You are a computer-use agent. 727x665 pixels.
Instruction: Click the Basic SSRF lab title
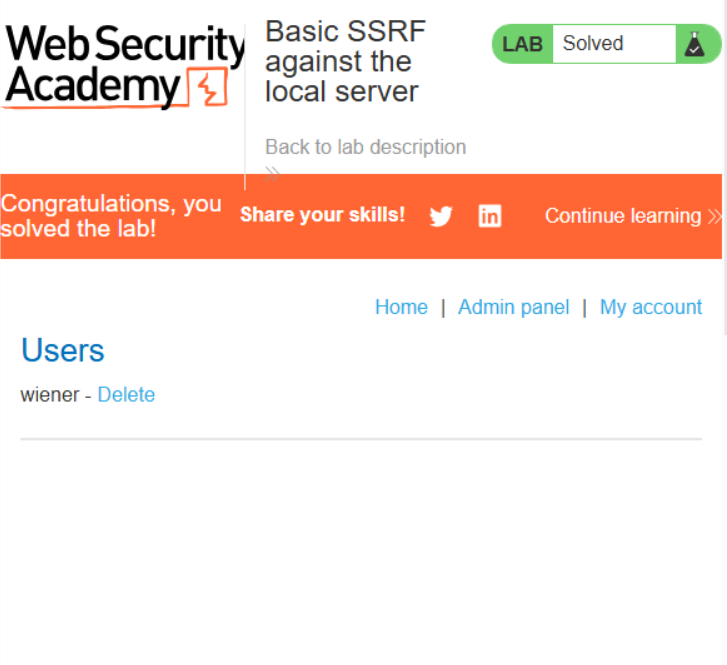[x=345, y=62]
